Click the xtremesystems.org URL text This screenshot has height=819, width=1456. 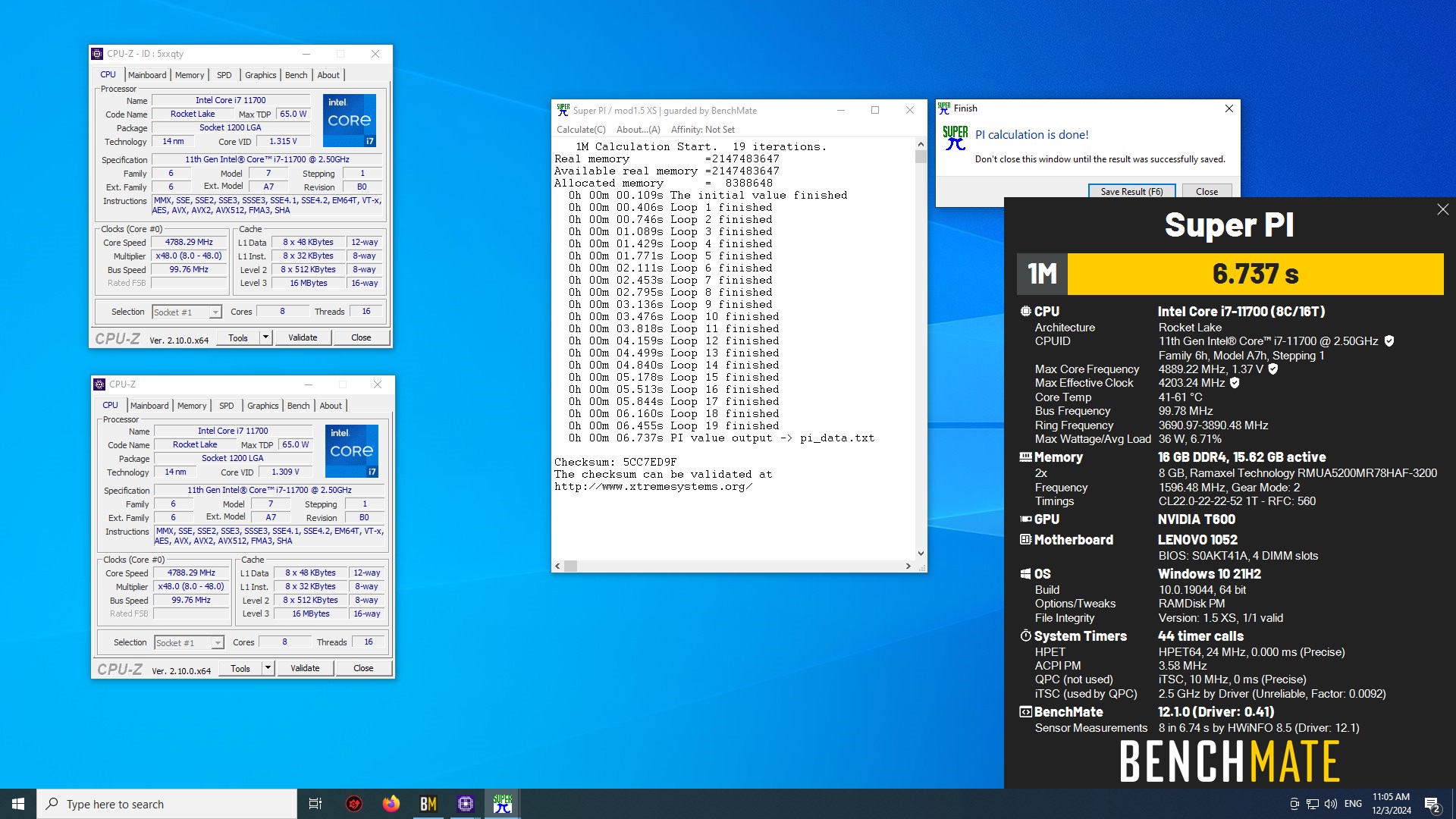(653, 486)
